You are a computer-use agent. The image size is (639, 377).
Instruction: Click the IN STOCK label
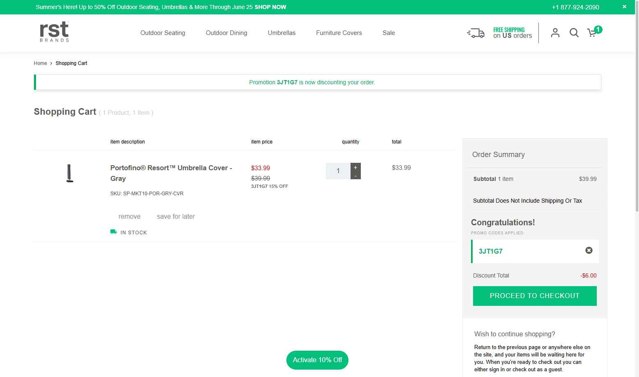click(x=133, y=232)
